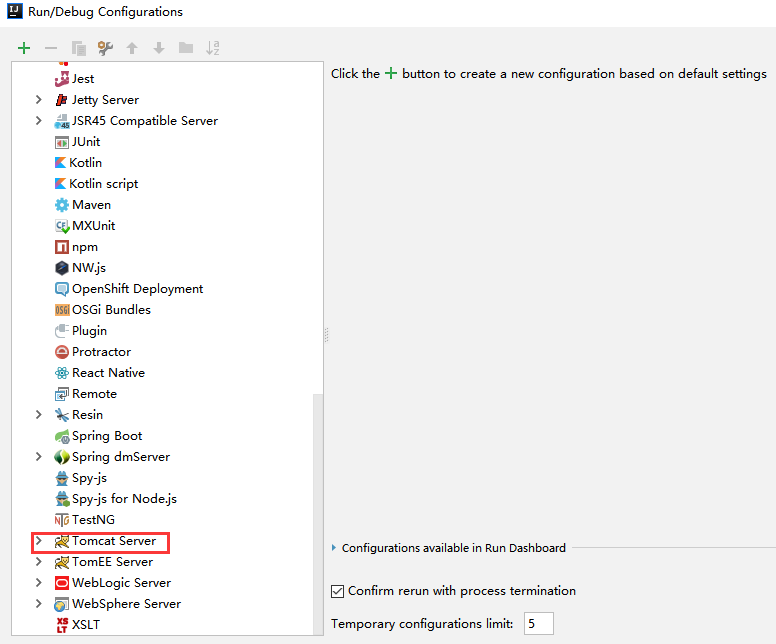Image resolution: width=776 pixels, height=644 pixels.
Task: Select the TomEE Server label
Action: (x=112, y=562)
